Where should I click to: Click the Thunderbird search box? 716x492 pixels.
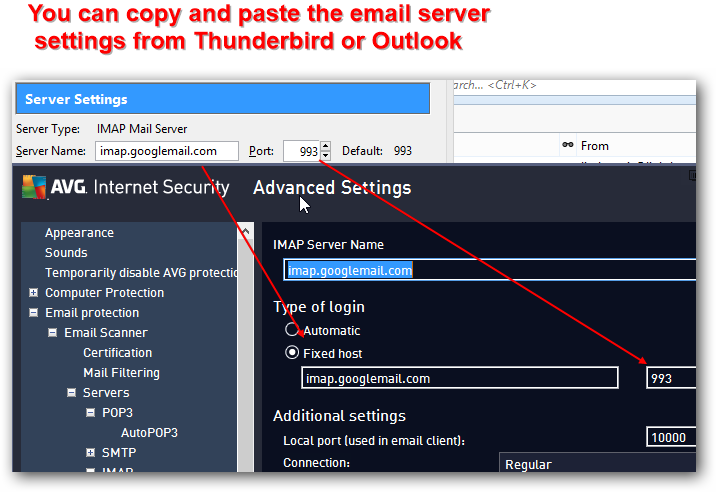click(575, 85)
